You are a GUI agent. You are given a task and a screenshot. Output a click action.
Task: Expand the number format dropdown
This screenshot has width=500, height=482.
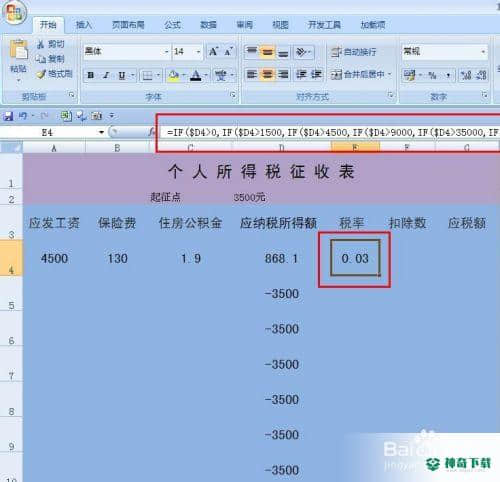click(x=483, y=52)
